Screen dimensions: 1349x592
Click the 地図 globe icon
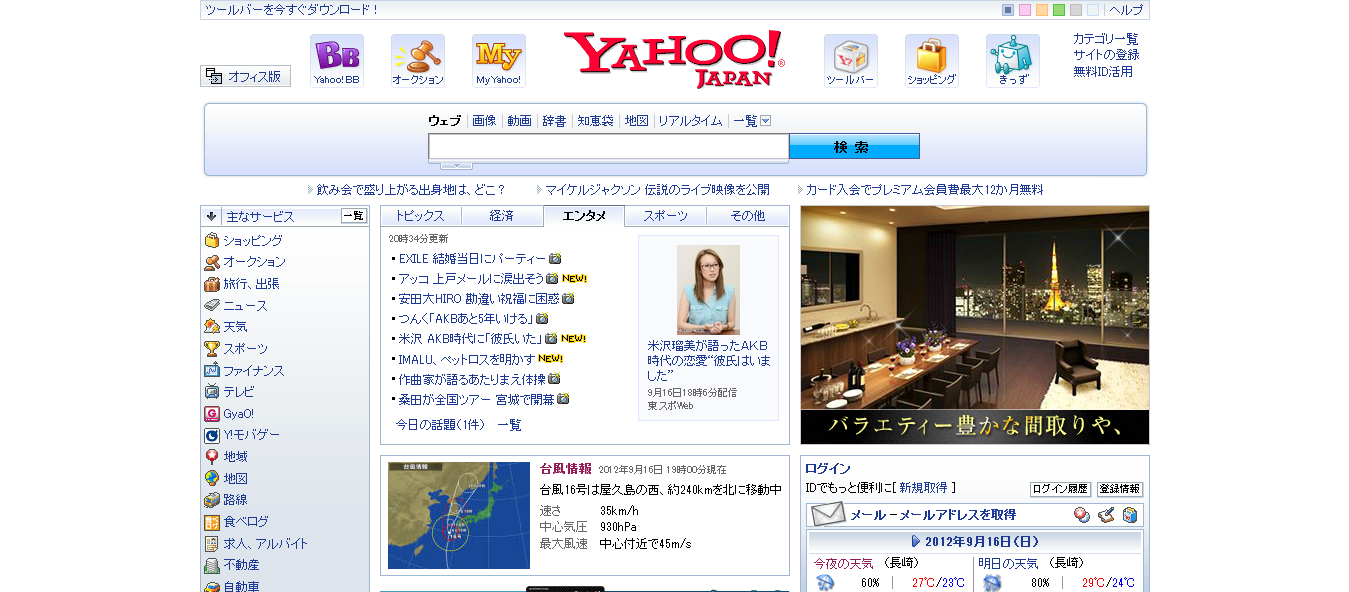click(x=212, y=478)
